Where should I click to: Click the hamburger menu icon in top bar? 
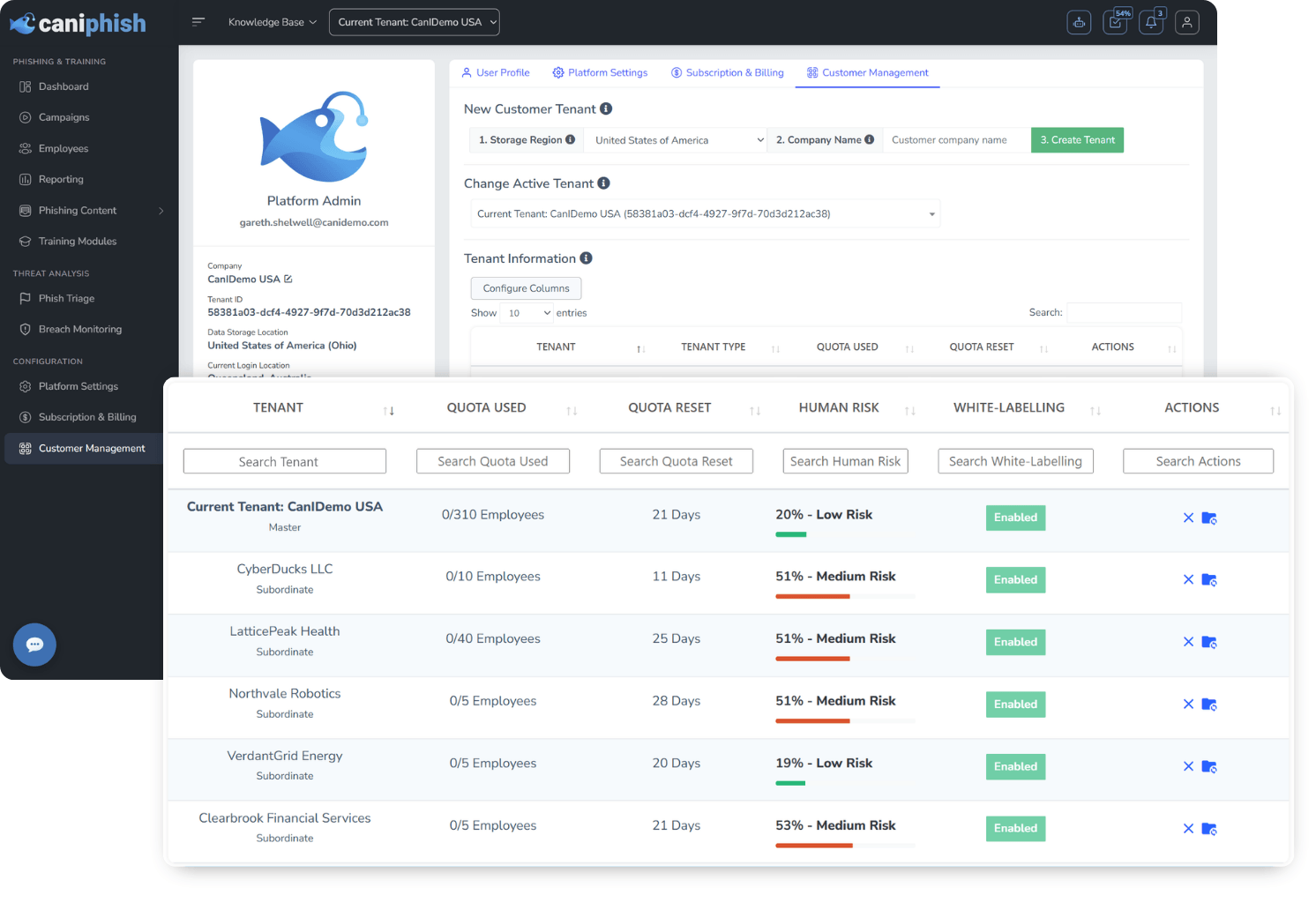[x=198, y=22]
